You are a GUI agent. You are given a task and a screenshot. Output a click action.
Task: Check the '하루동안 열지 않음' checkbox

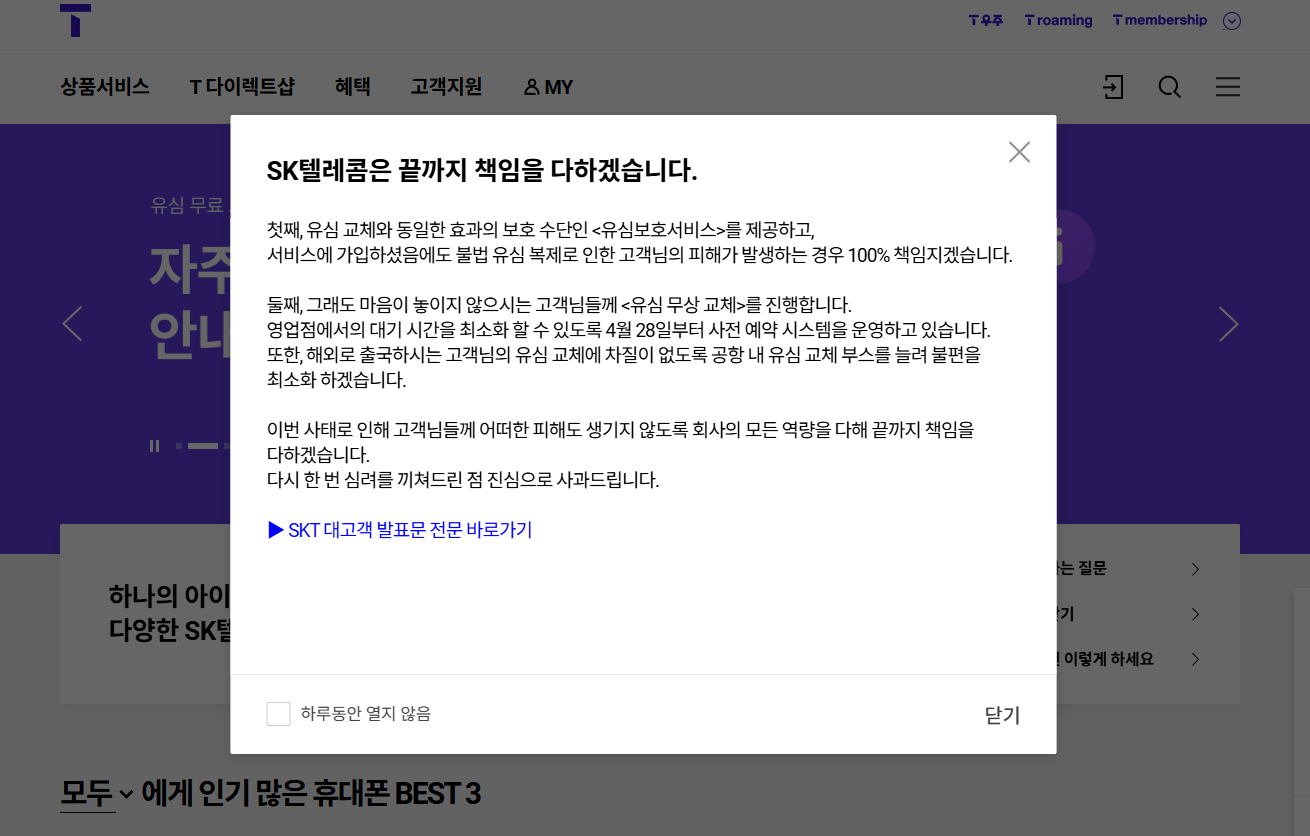pos(278,714)
